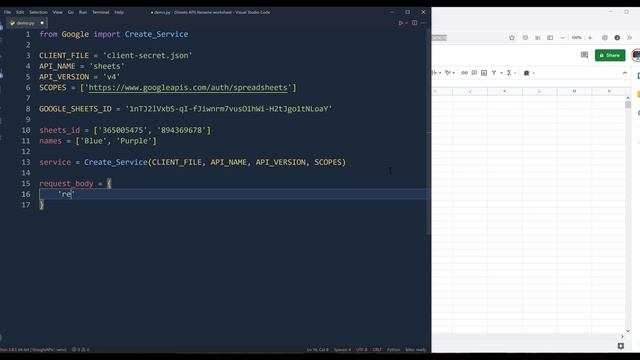Click the closing brace on line 17
The image size is (640, 360).
tap(42, 205)
